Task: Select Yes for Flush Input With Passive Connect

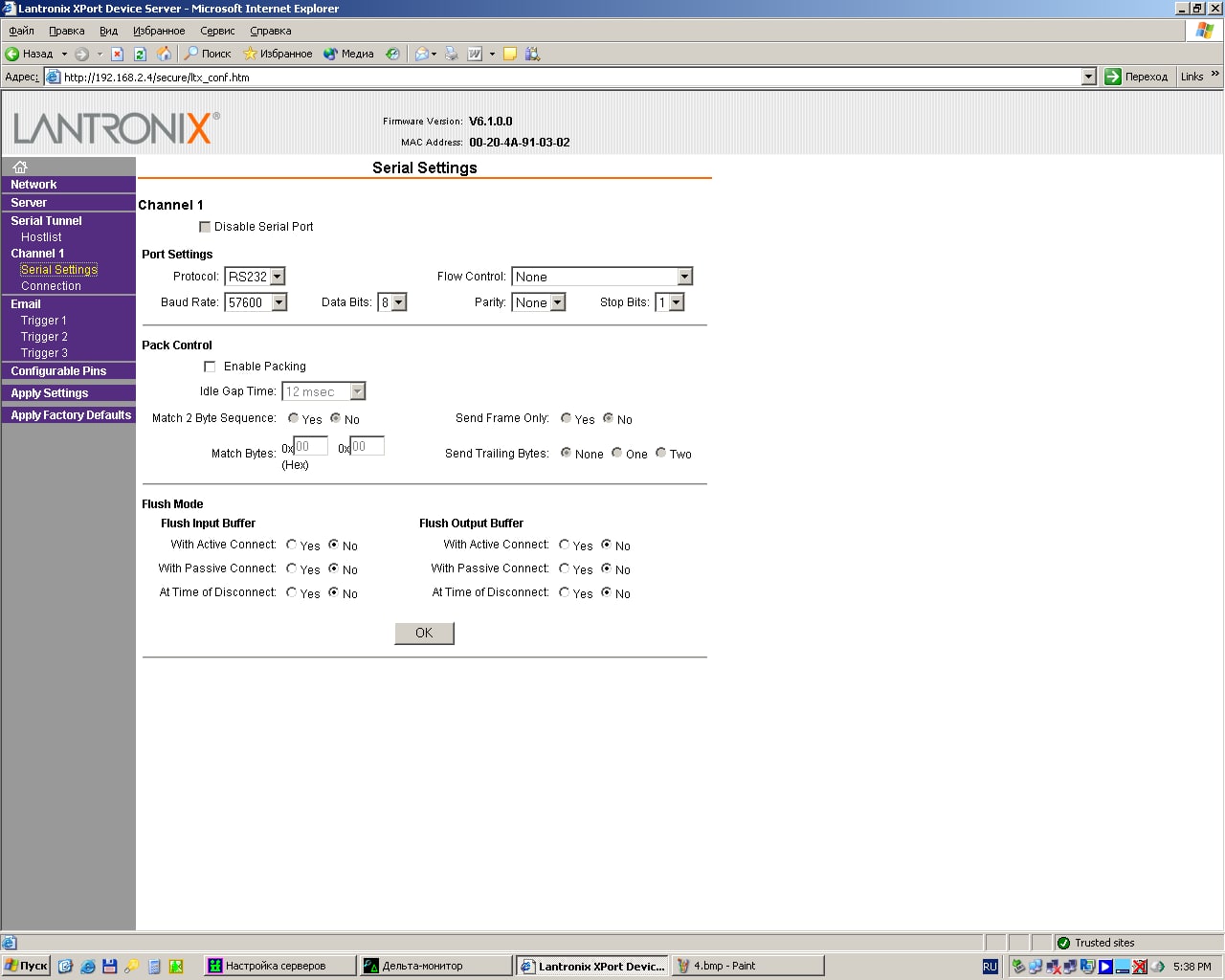Action: click(291, 568)
